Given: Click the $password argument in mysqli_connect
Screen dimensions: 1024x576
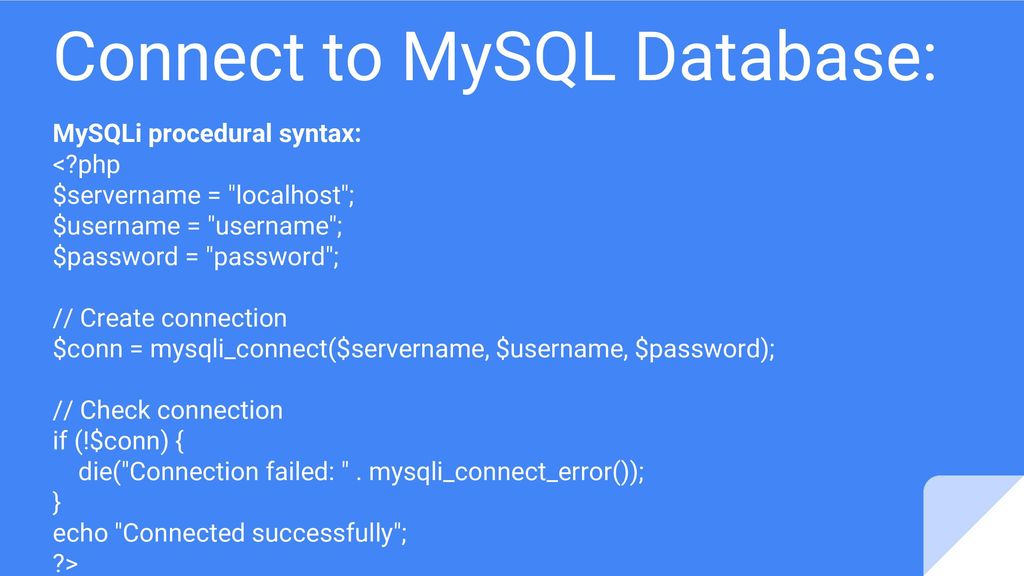Looking at the screenshot, I should tap(698, 349).
